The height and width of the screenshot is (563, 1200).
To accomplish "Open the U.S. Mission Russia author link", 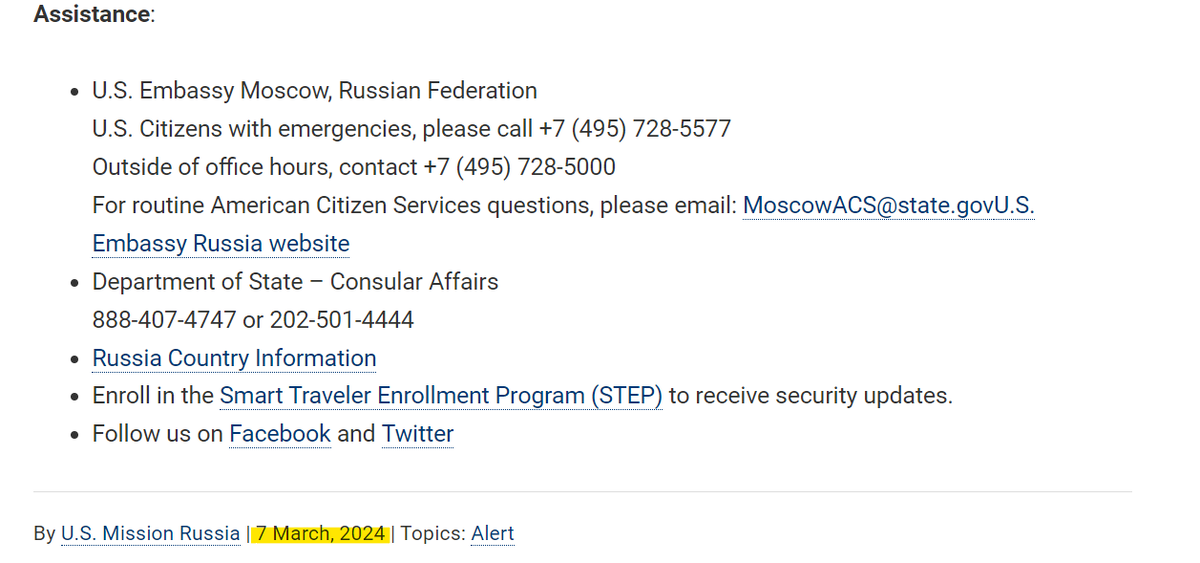I will coord(150,534).
